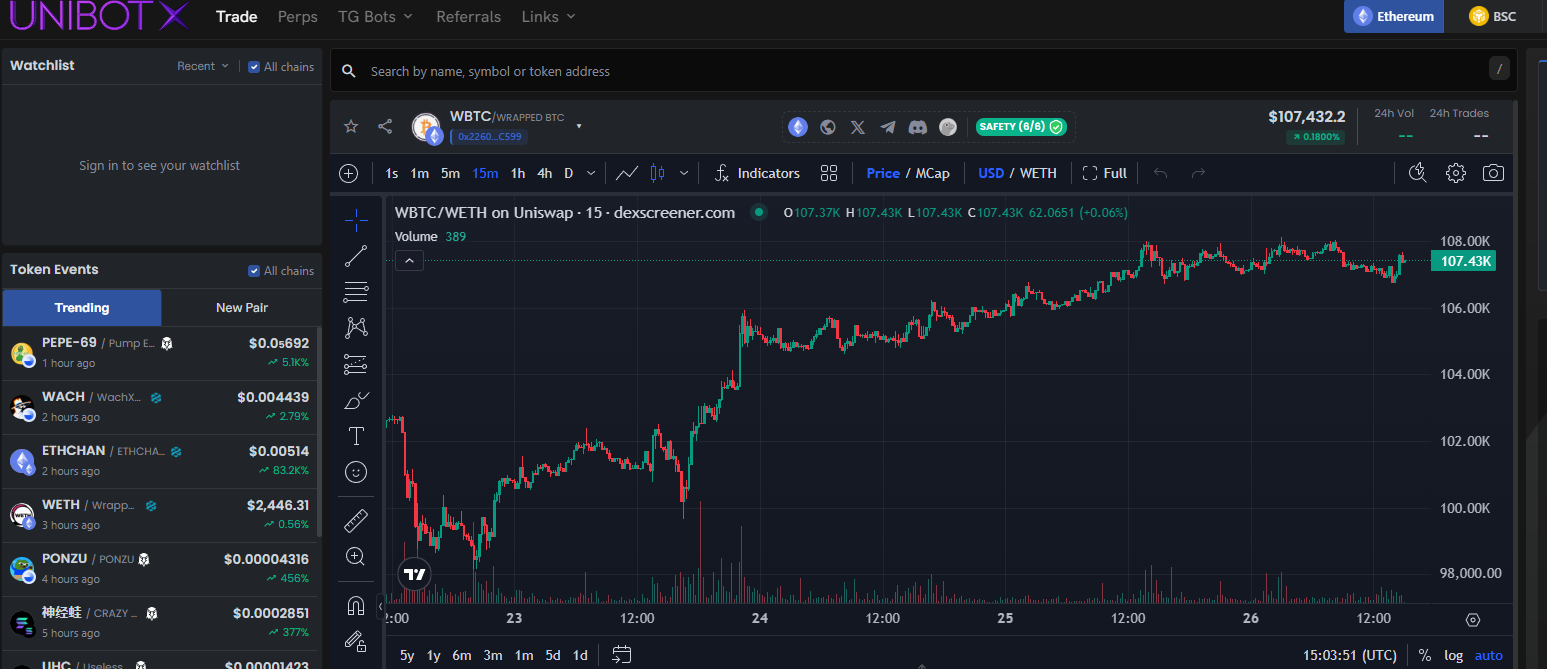Copy the 0x2260...C599 contract address
Screen dimensions: 1547x669
point(490,137)
